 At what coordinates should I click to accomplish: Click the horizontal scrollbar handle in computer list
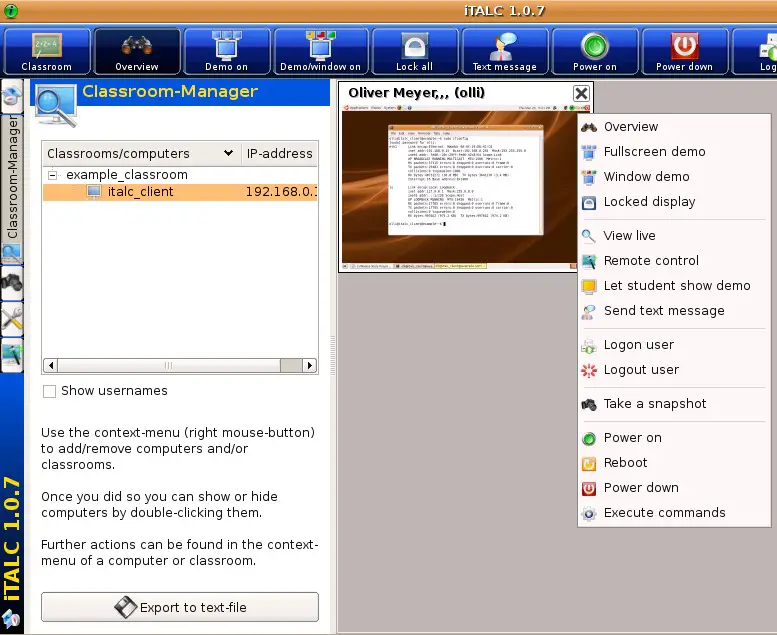click(168, 366)
